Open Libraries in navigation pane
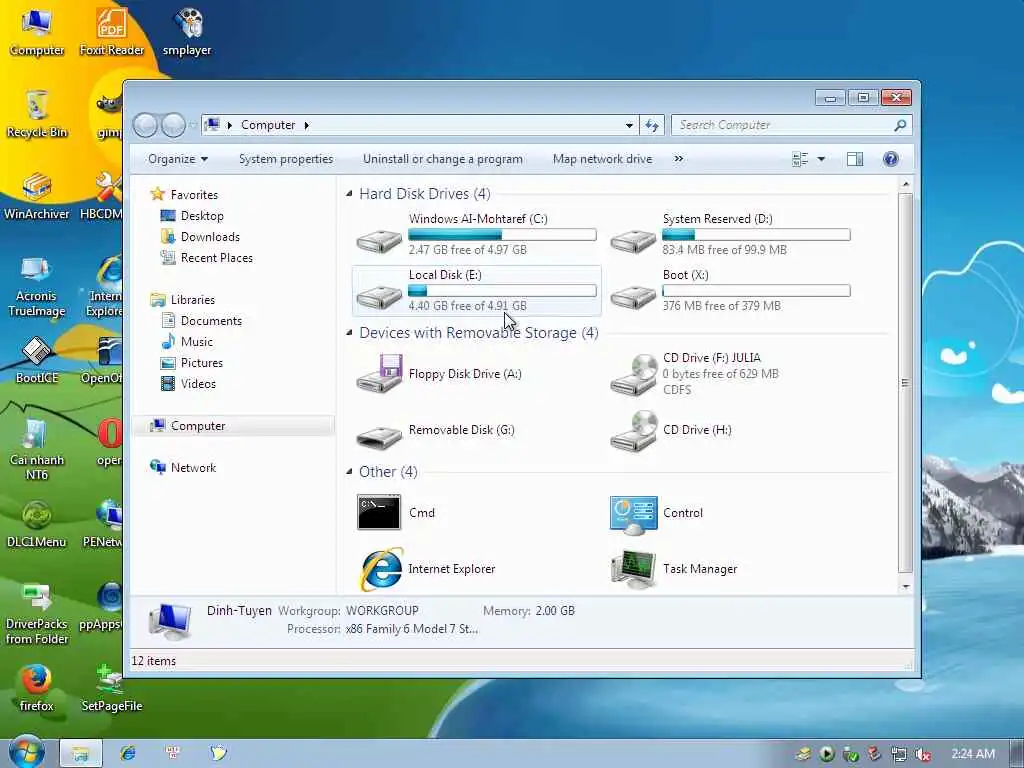 tap(183, 300)
